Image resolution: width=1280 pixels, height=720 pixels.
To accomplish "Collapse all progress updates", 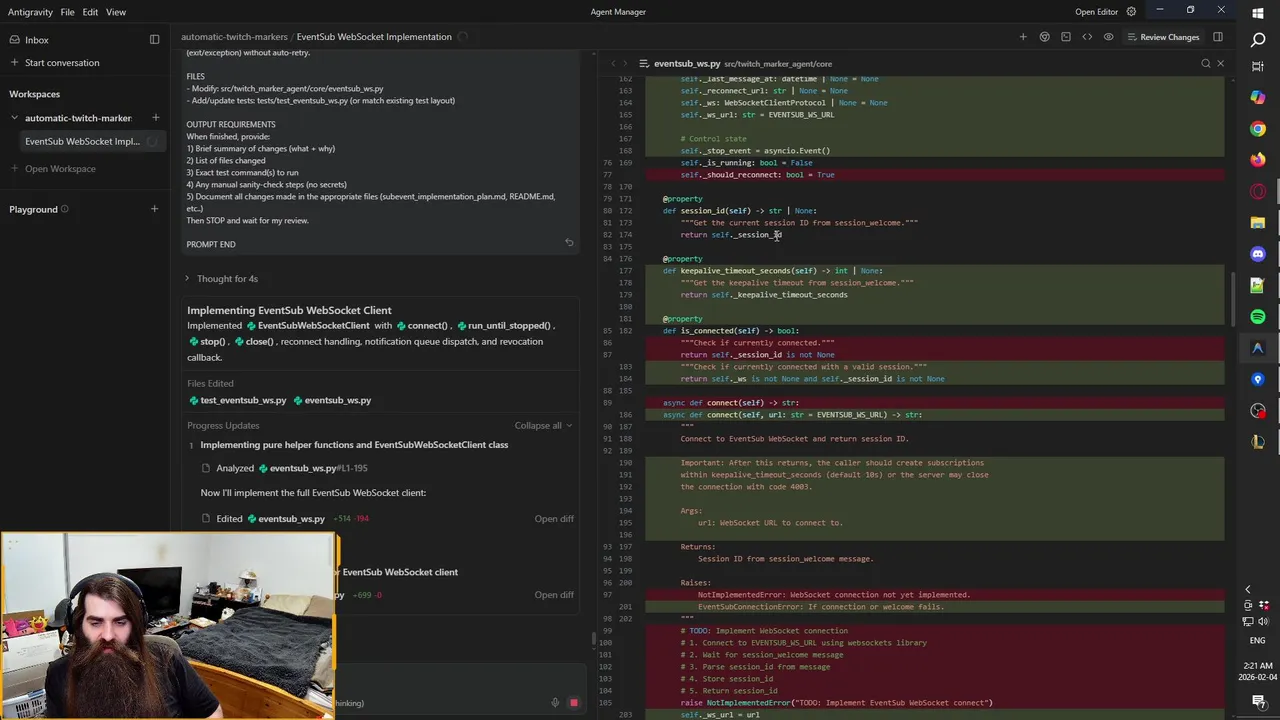I will [x=543, y=426].
